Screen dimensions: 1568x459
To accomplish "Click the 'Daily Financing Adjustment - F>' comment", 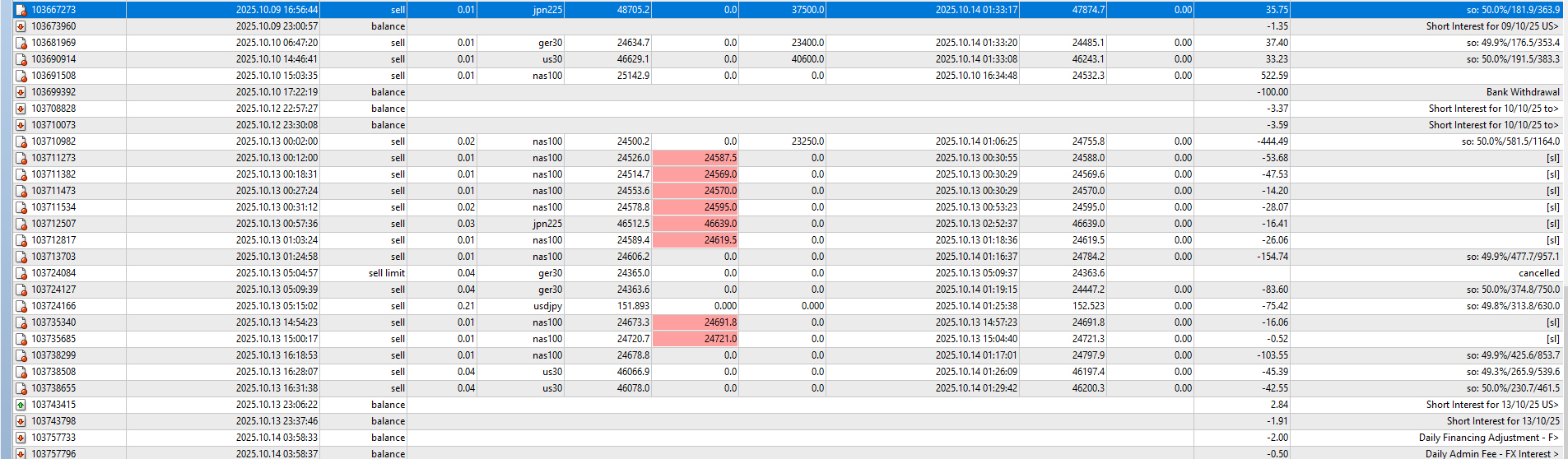I will coord(1488,438).
